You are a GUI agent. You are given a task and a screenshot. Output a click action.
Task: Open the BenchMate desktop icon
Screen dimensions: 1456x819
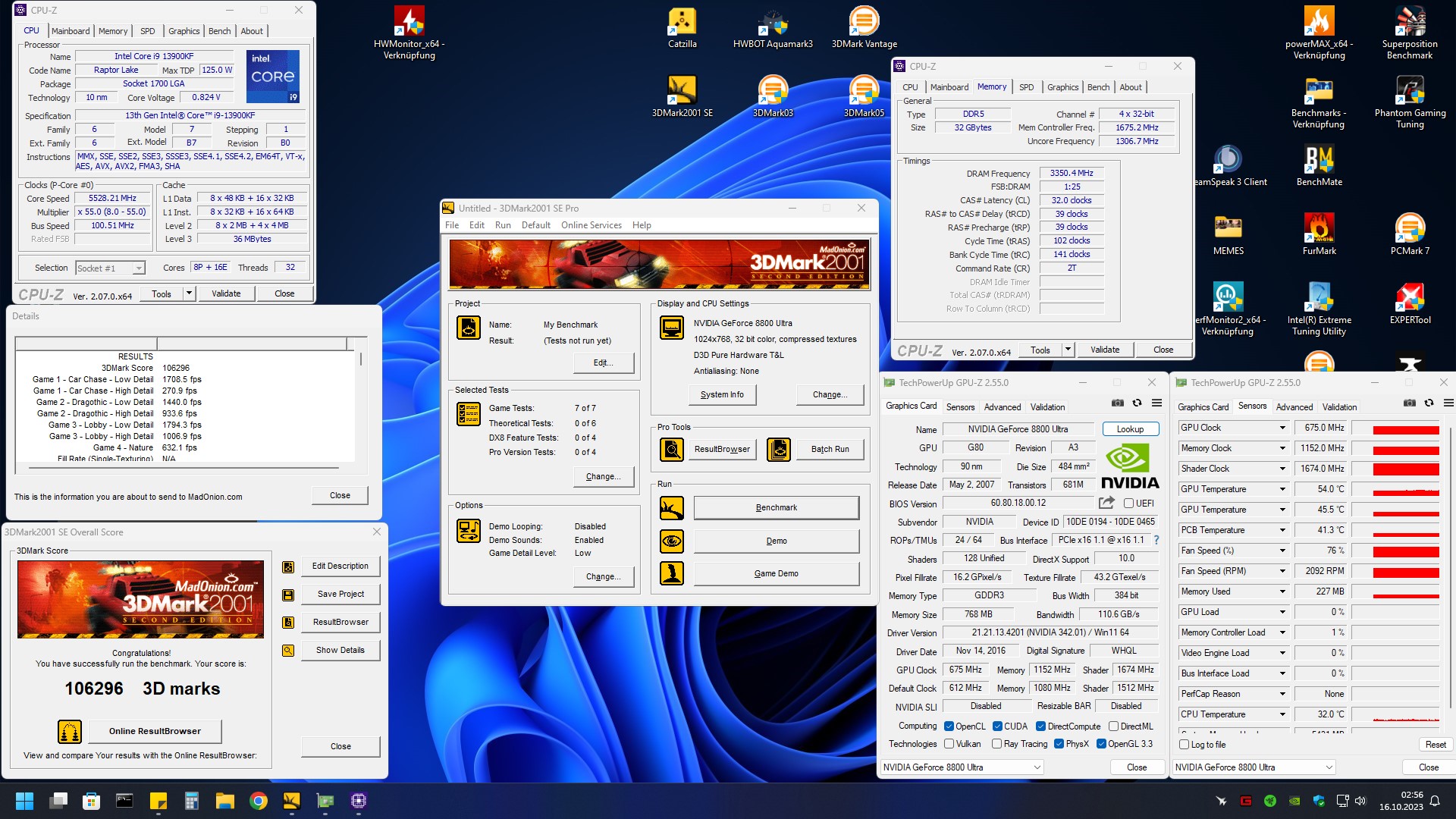coord(1319,165)
